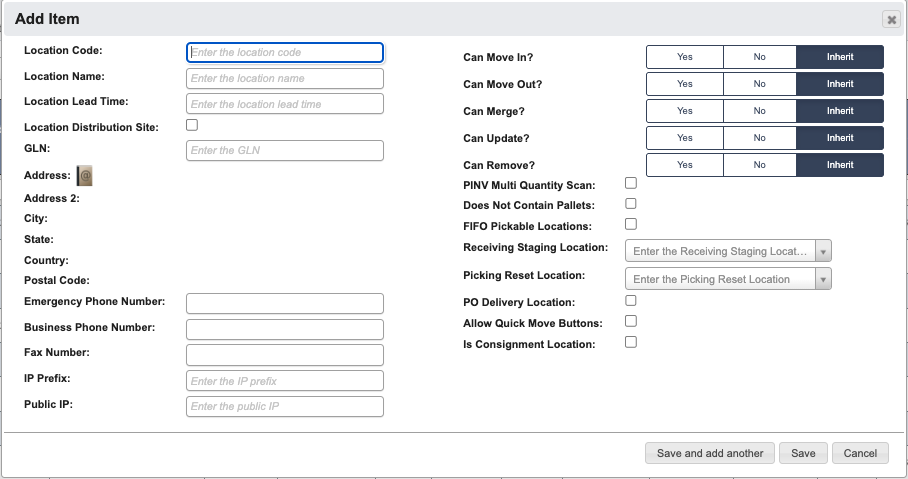Set Can Move In to No
The height and width of the screenshot is (479, 908).
760,57
